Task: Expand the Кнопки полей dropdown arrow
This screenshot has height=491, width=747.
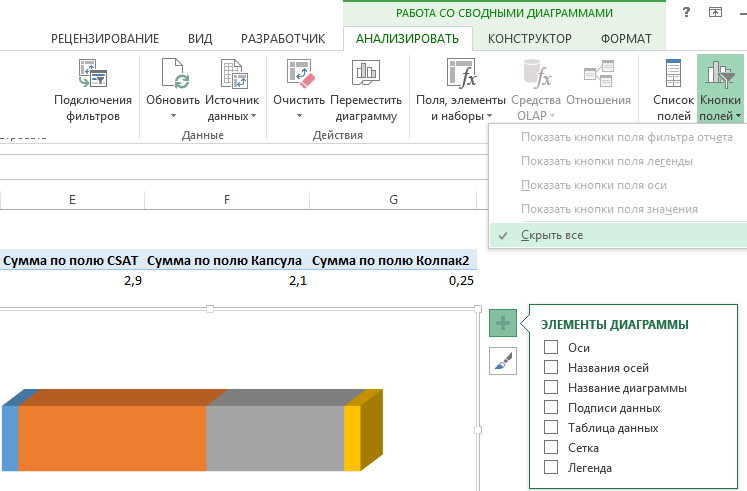Action: pyautogui.click(x=738, y=117)
